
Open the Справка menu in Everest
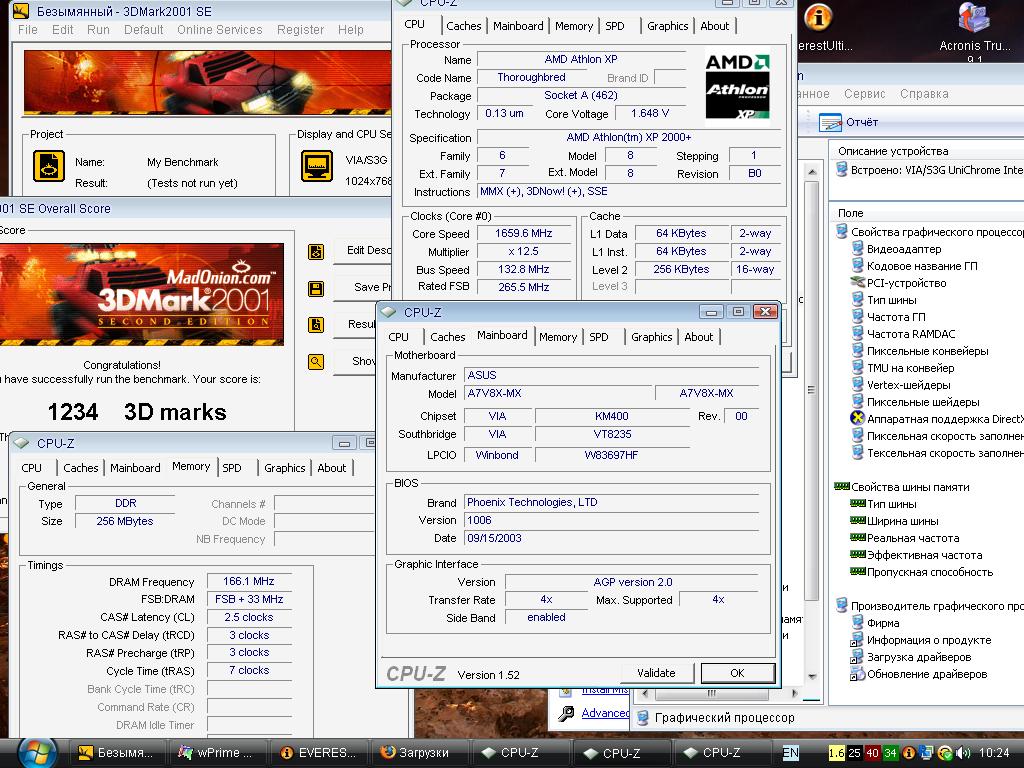(924, 93)
